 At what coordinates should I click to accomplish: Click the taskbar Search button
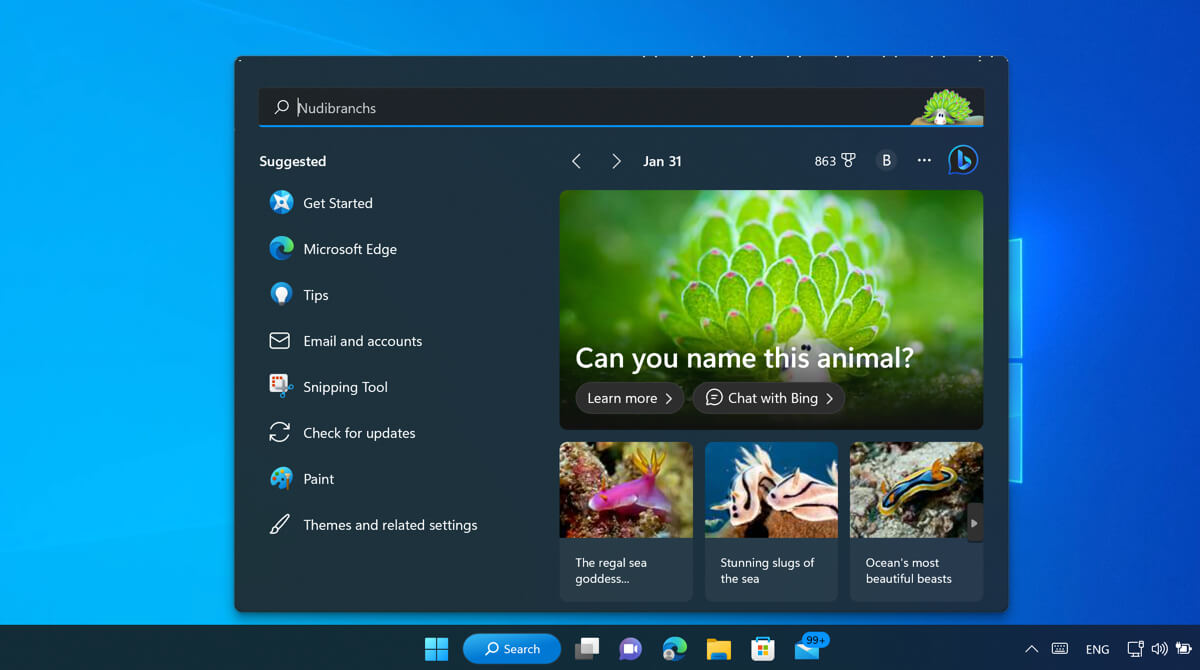pos(513,649)
